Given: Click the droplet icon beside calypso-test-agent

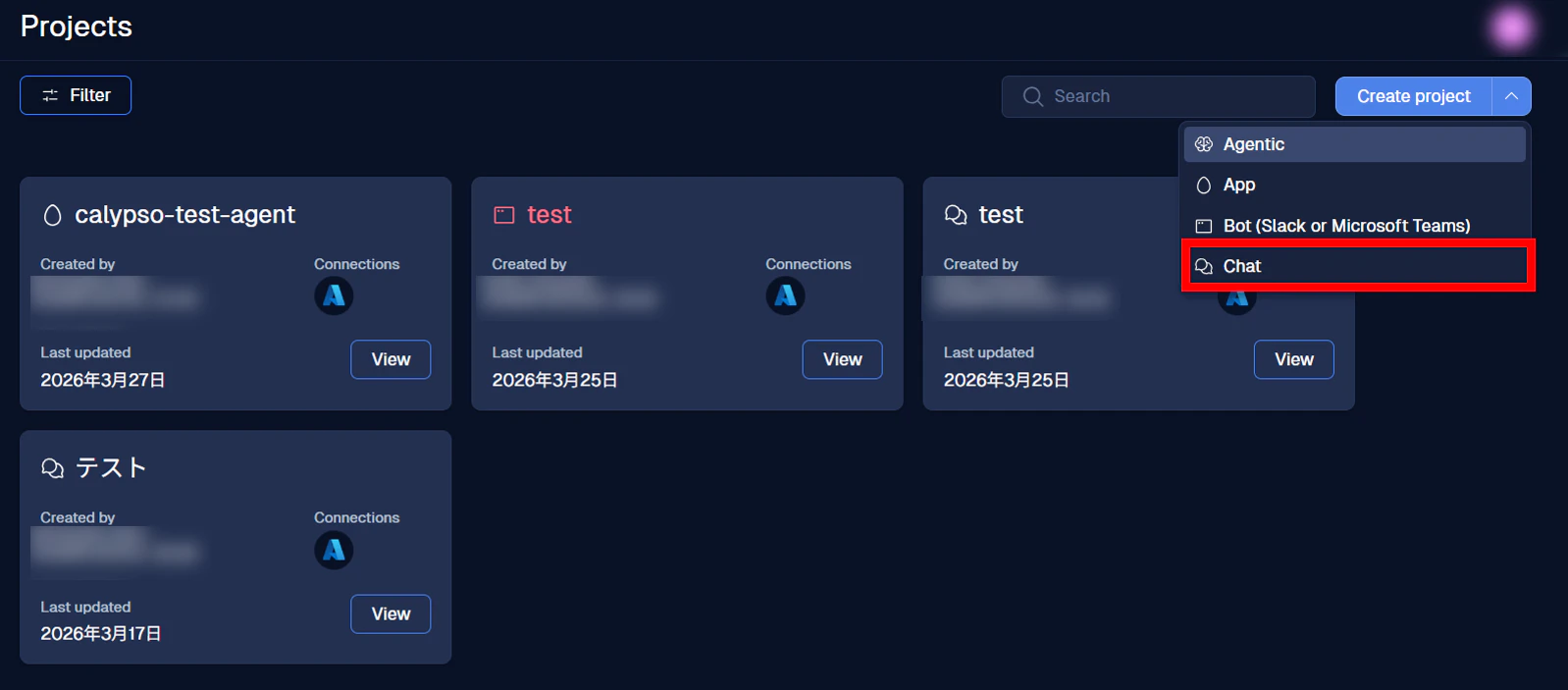Looking at the screenshot, I should [x=53, y=215].
